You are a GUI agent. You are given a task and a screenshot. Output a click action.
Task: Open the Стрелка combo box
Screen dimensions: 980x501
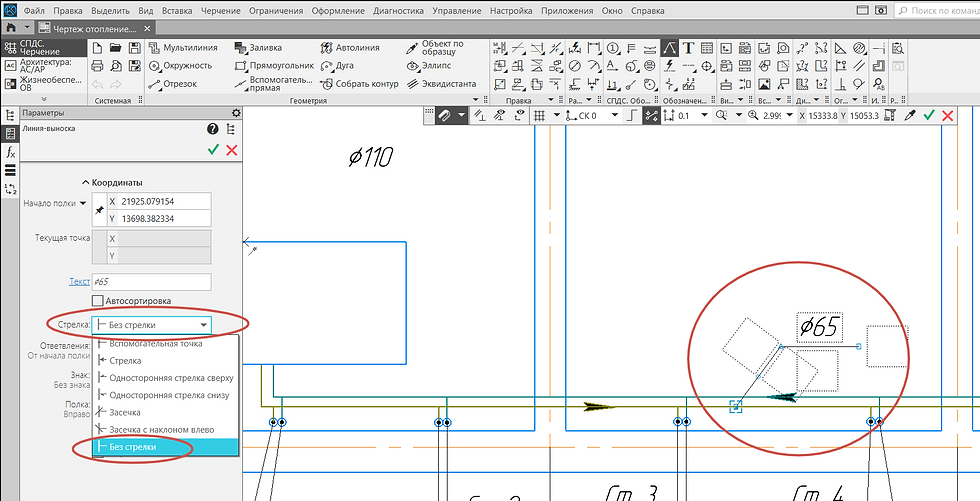click(152, 325)
